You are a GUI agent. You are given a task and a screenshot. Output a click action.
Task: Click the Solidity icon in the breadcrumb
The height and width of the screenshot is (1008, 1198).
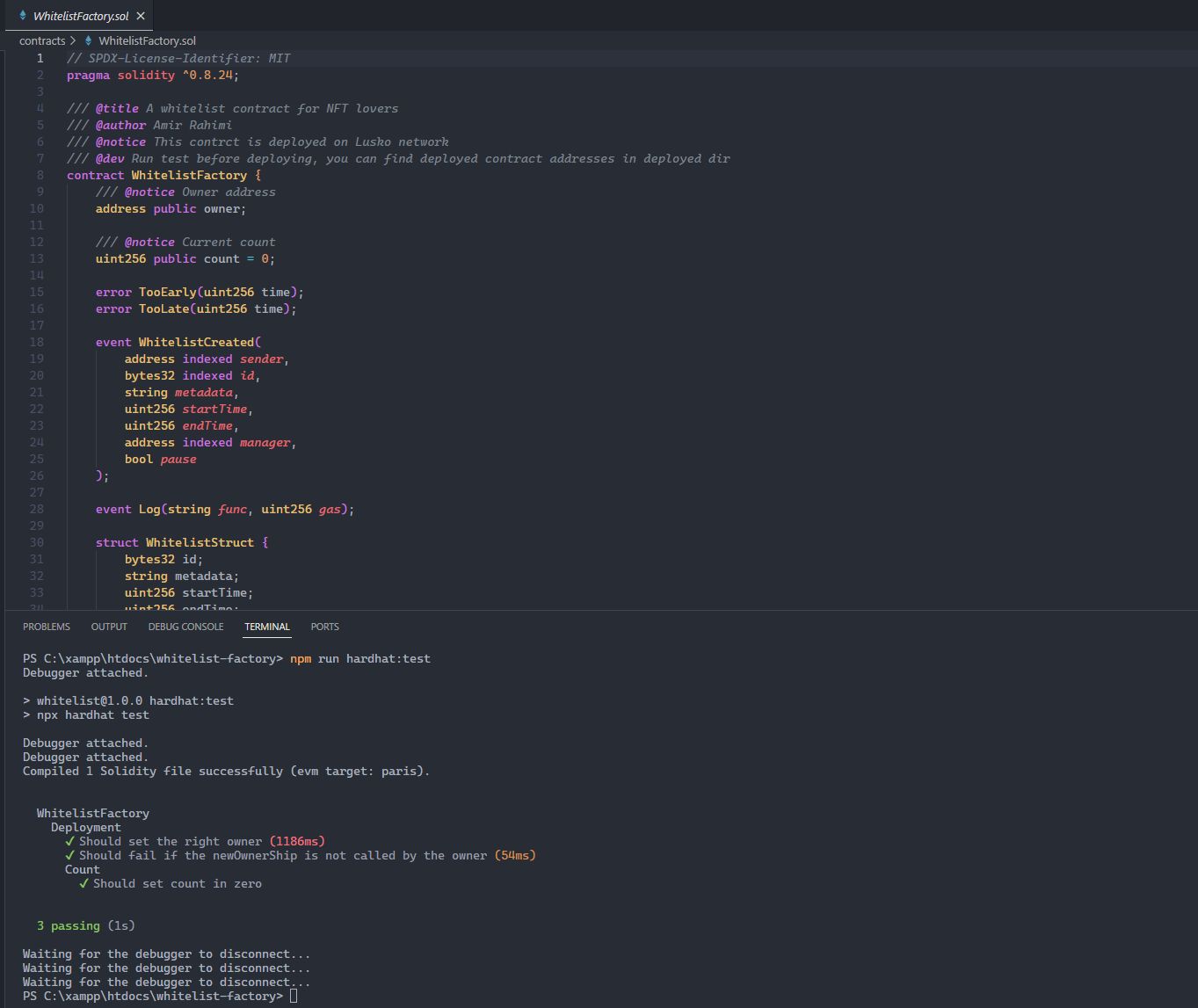[89, 40]
